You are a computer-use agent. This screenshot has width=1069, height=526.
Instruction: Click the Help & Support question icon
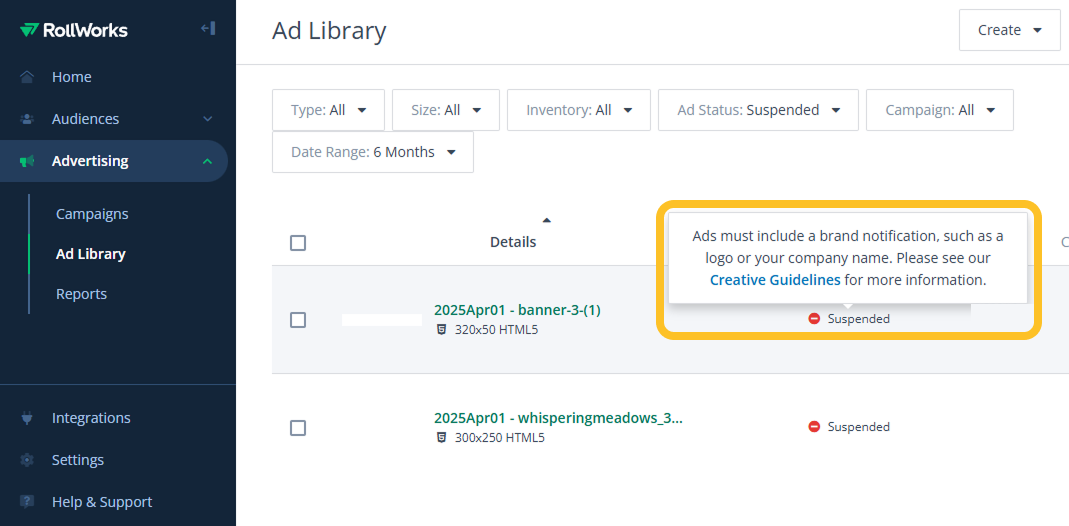point(27,502)
